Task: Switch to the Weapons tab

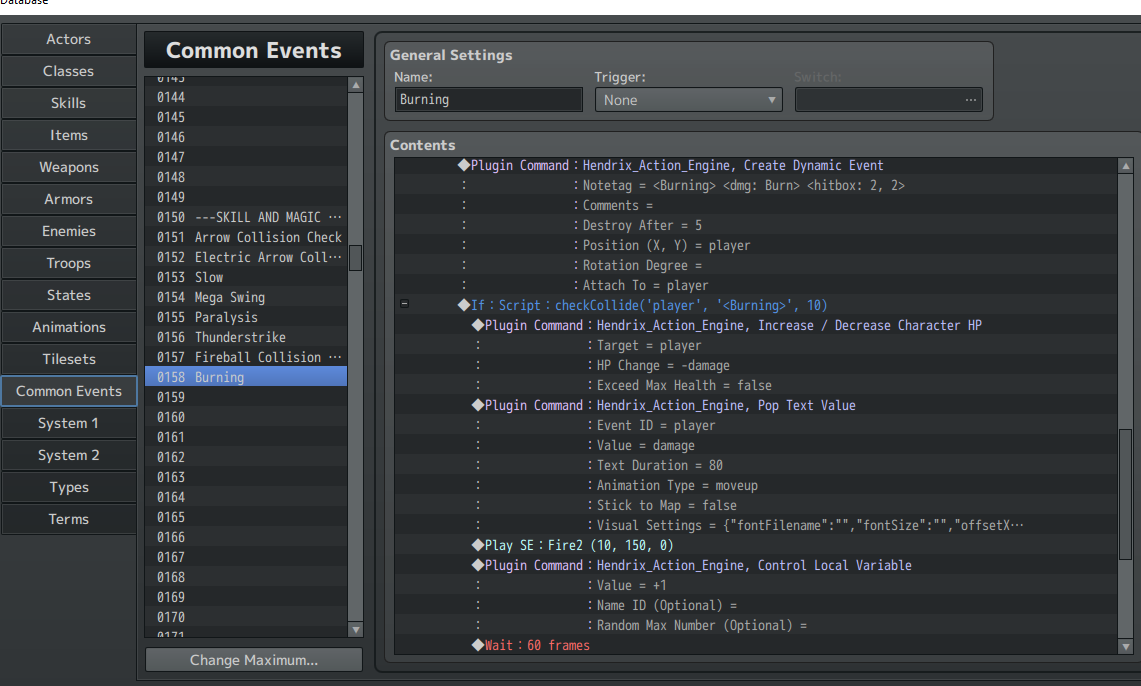Action: pyautogui.click(x=68, y=167)
